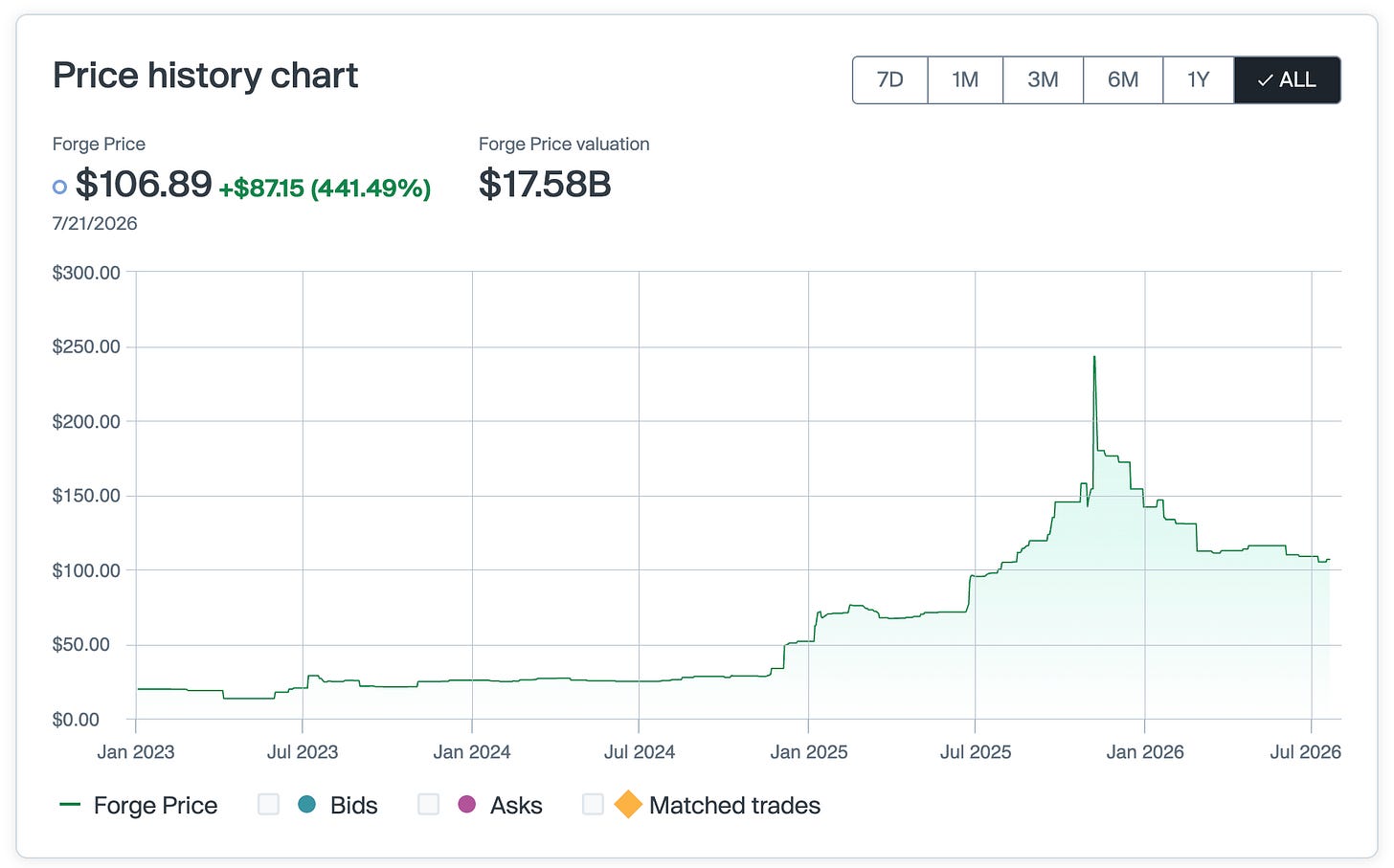The width and height of the screenshot is (1394, 868).
Task: Click the Price history chart heading
Action: (x=205, y=76)
